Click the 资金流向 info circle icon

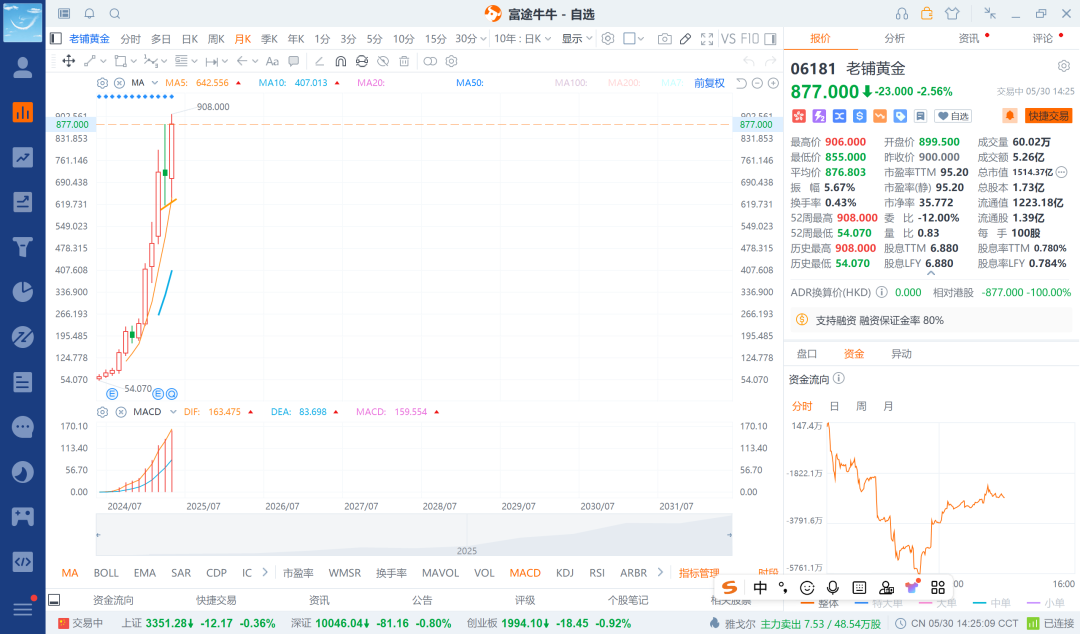[x=838, y=378]
